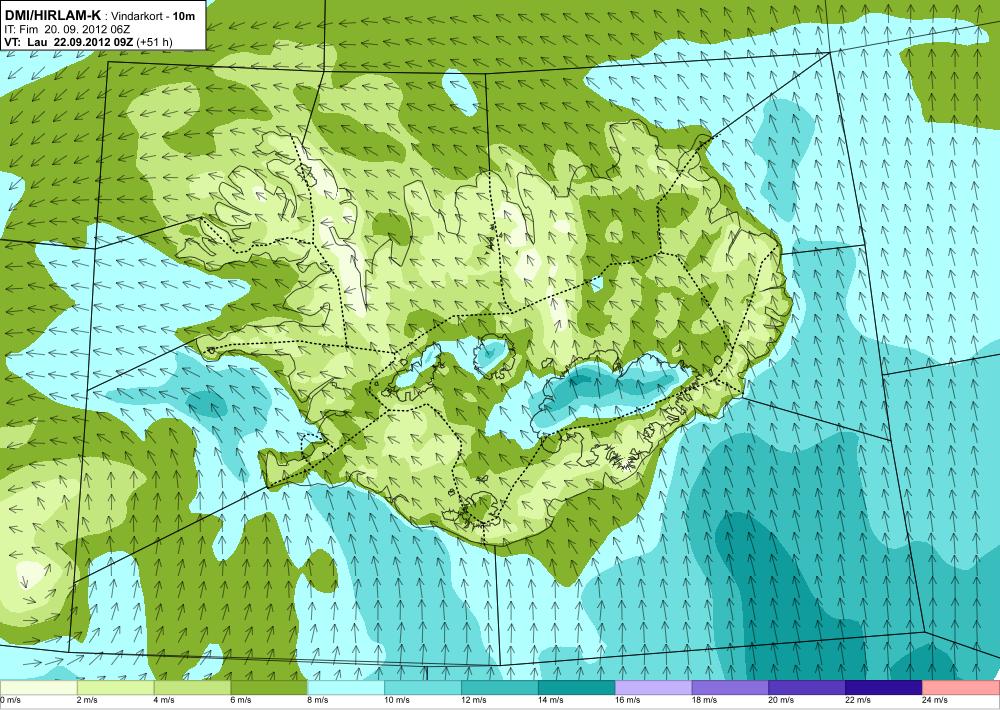This screenshot has width=1000, height=710.
Task: Click the "VT: Lau 22.09.2012 09Z" line
Action: click(x=69, y=42)
